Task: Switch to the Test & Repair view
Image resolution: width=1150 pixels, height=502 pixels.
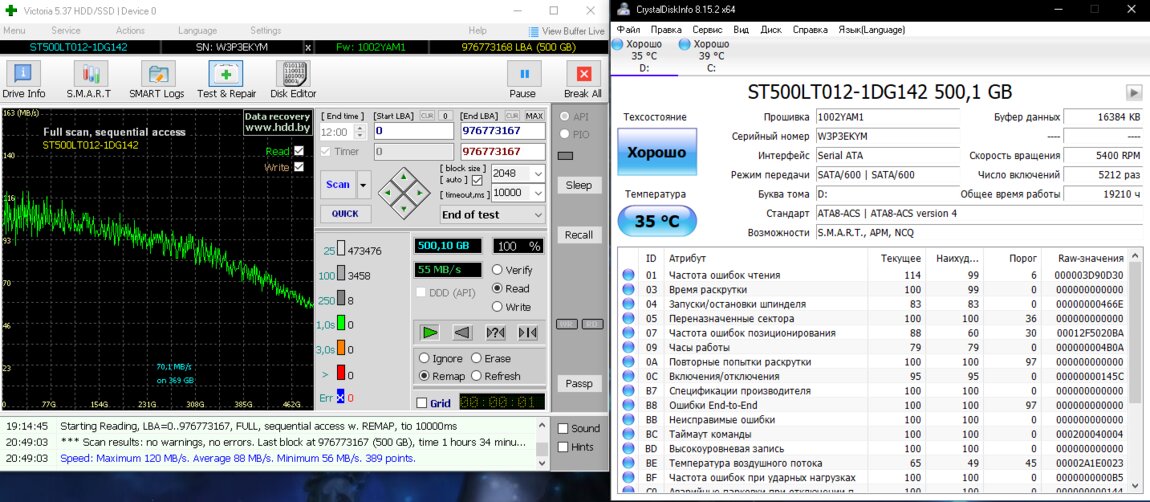Action: (226, 78)
